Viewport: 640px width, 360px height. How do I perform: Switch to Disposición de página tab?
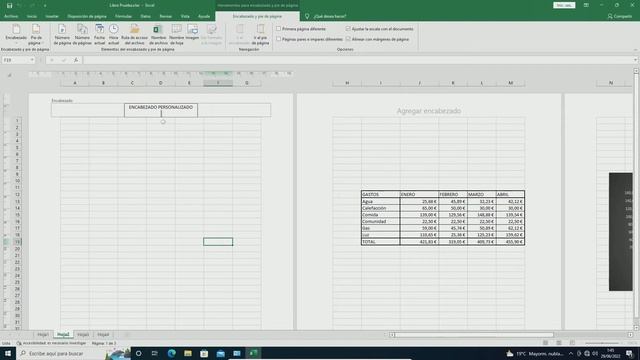pos(87,16)
